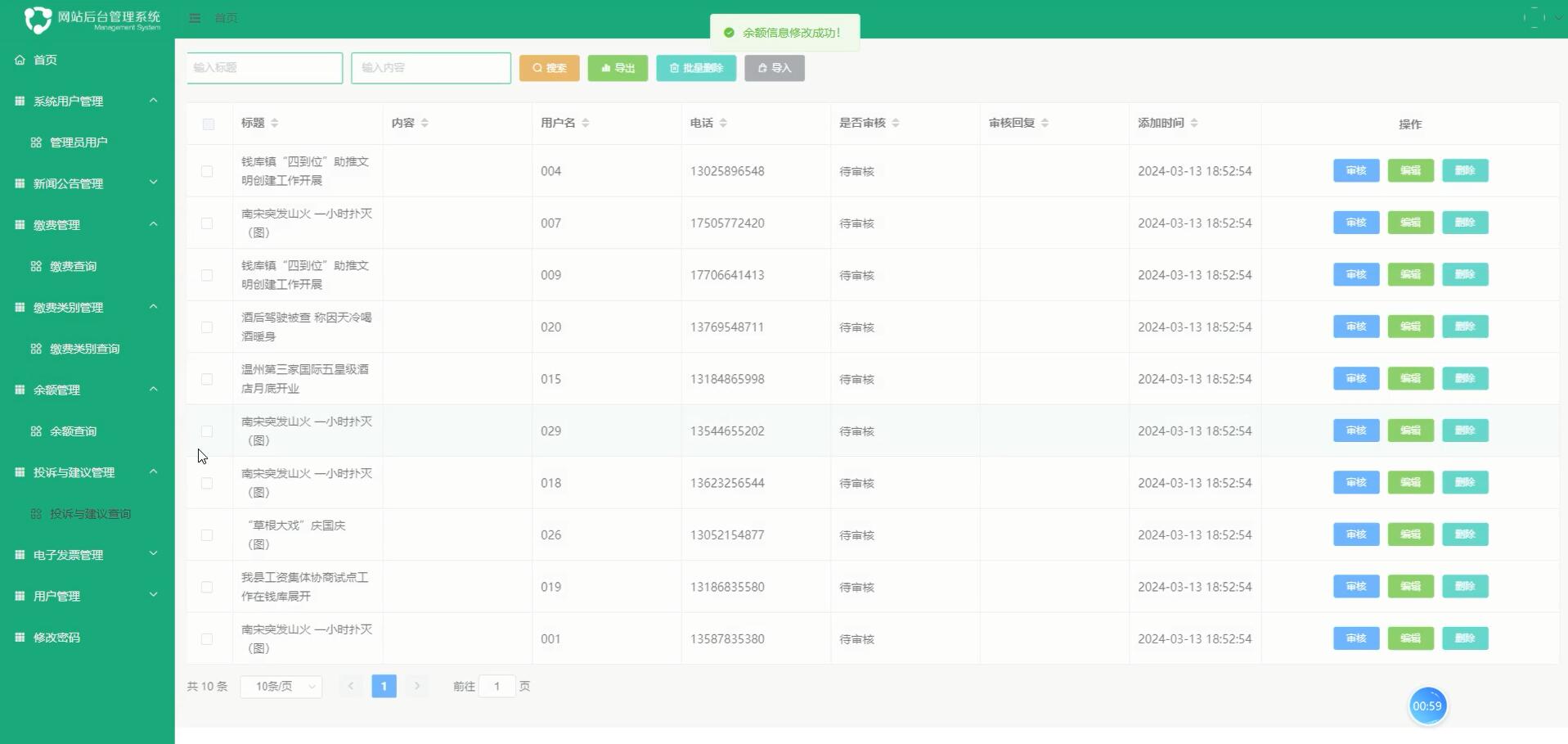1568x744 pixels.
Task: Open 缴费查询 menu item
Action: (x=87, y=266)
